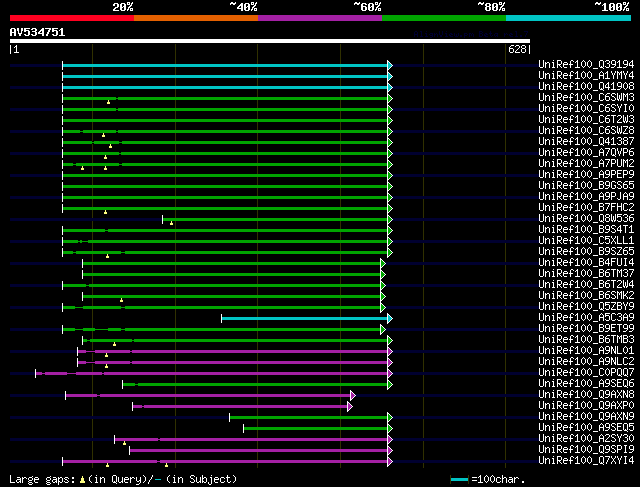Click the 100char scale bar in legend

[459, 479]
